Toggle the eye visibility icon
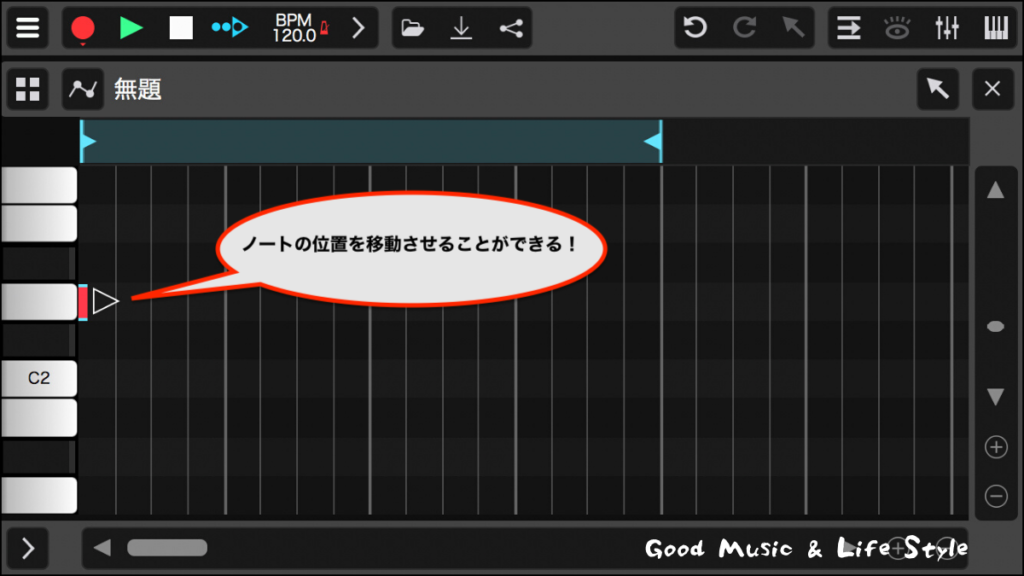Viewport: 1024px width, 576px height. coord(897,28)
